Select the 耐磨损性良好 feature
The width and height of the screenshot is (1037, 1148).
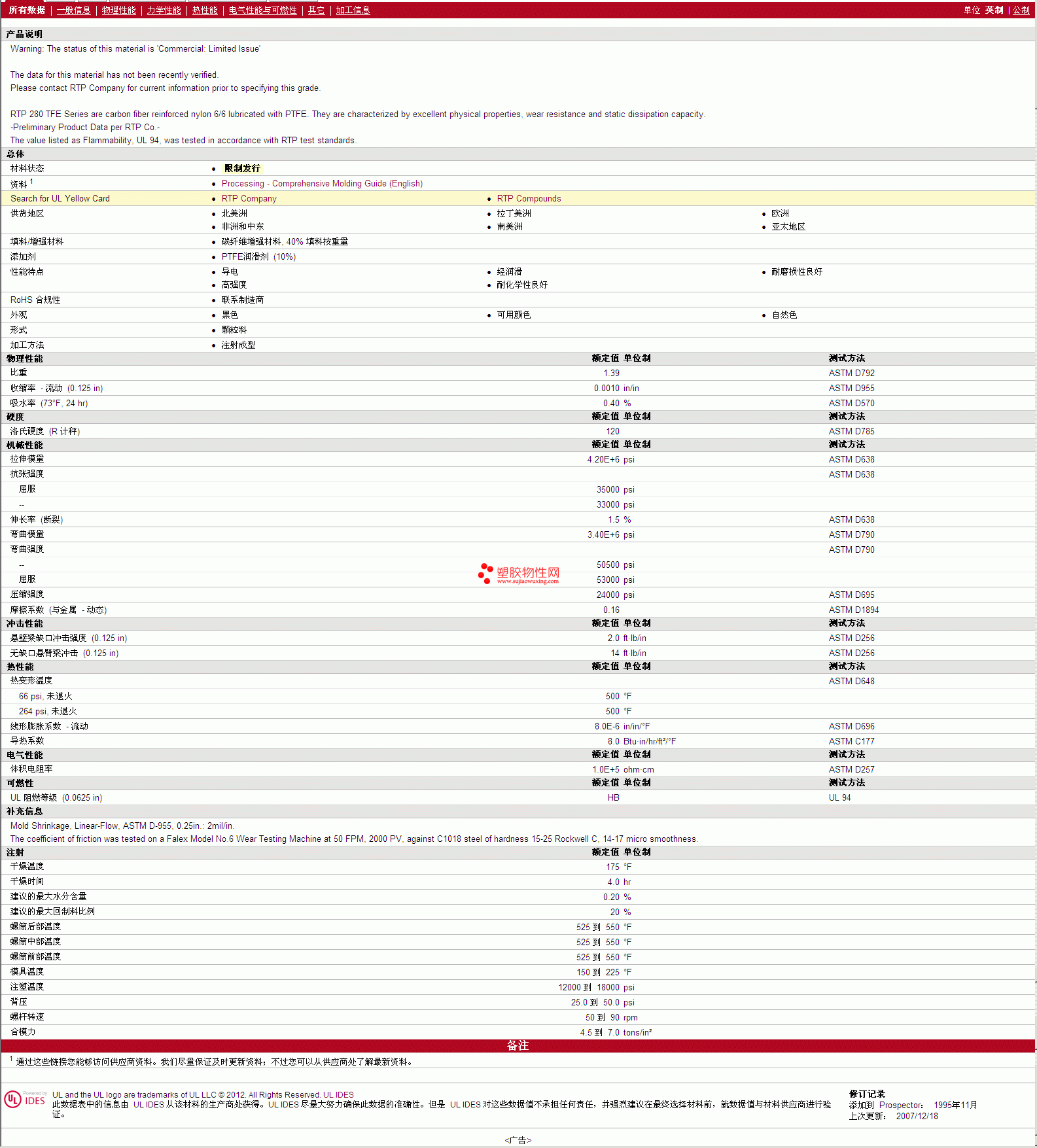point(797,271)
